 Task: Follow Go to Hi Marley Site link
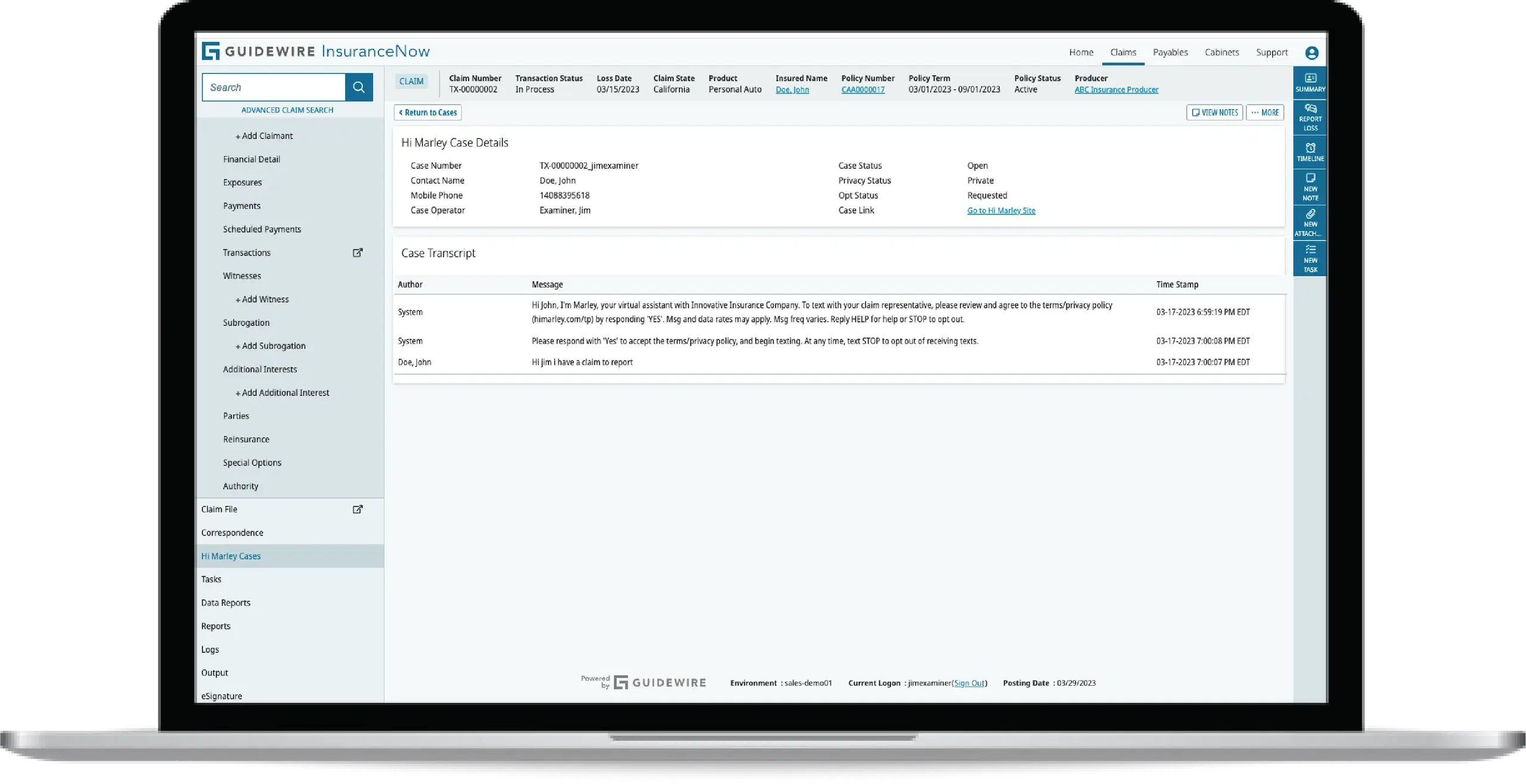[x=1001, y=210]
